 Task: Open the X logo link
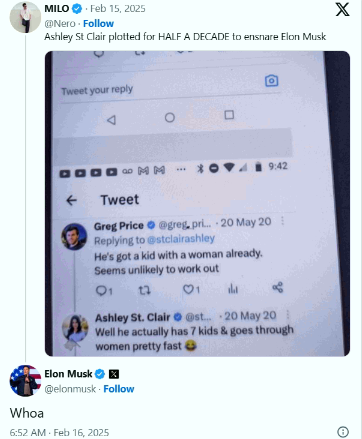pyautogui.click(x=343, y=9)
